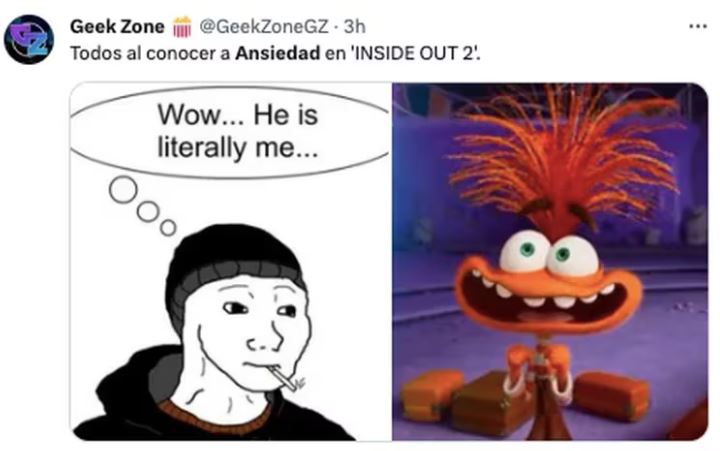The height and width of the screenshot is (451, 720).
Task: Click the tweet text starting with Todos
Action: [x=275, y=53]
